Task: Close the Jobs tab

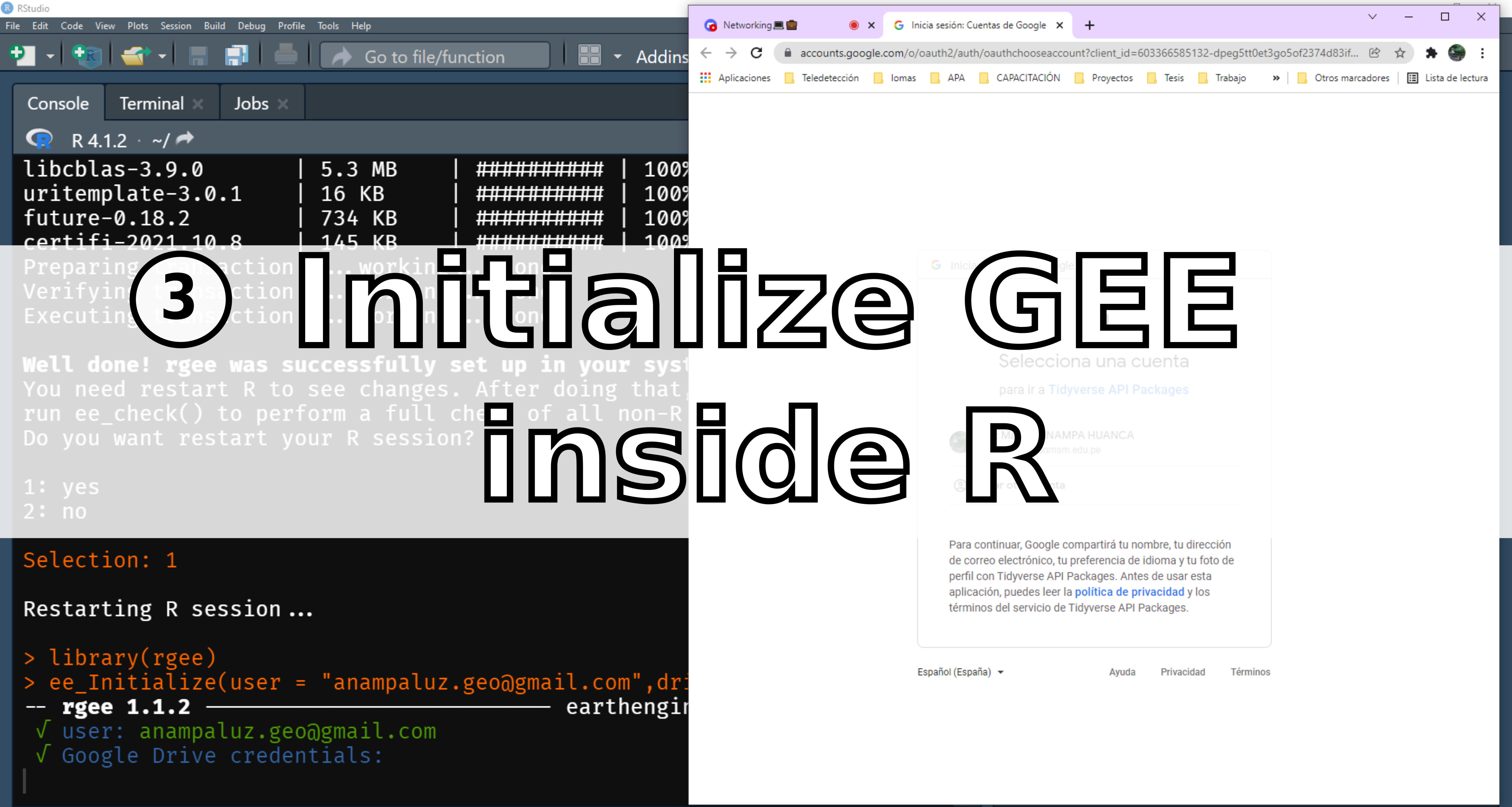Action: click(283, 104)
